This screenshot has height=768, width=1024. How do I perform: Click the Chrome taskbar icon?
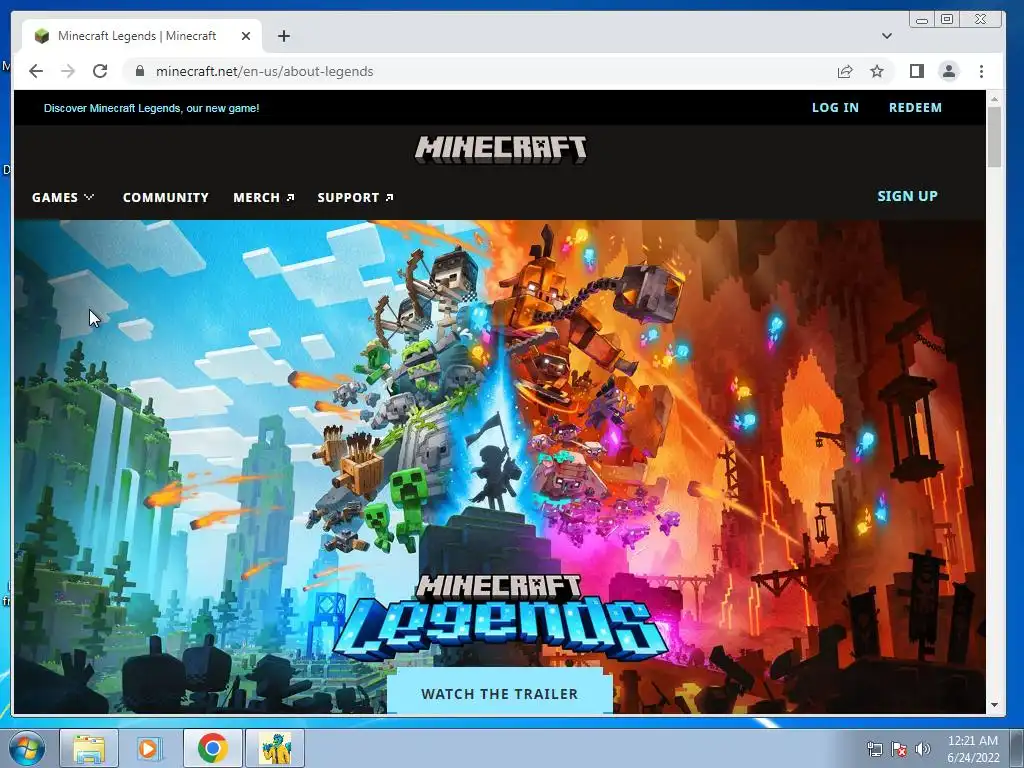pos(212,748)
